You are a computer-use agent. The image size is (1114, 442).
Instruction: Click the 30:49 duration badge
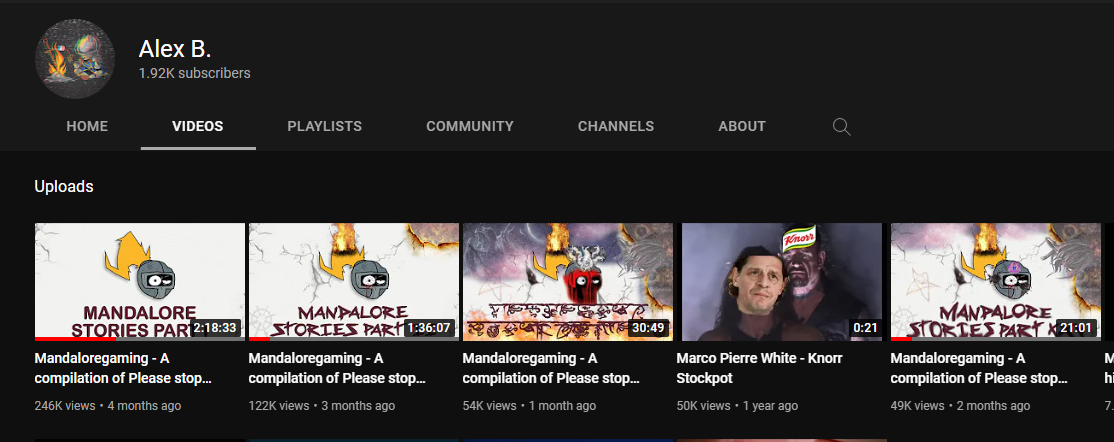649,328
